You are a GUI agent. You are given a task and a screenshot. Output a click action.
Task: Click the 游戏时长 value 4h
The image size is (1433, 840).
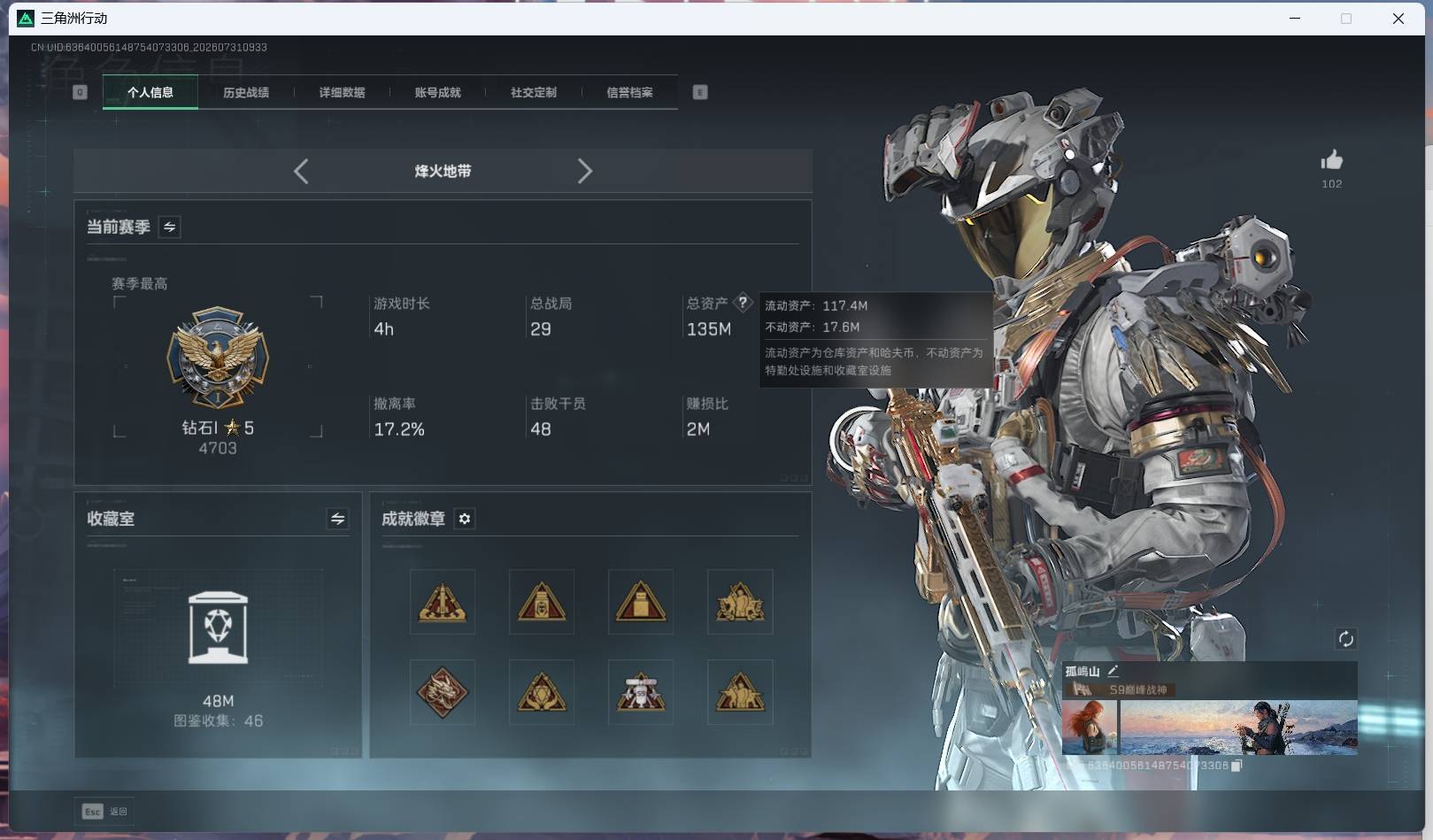[x=383, y=329]
